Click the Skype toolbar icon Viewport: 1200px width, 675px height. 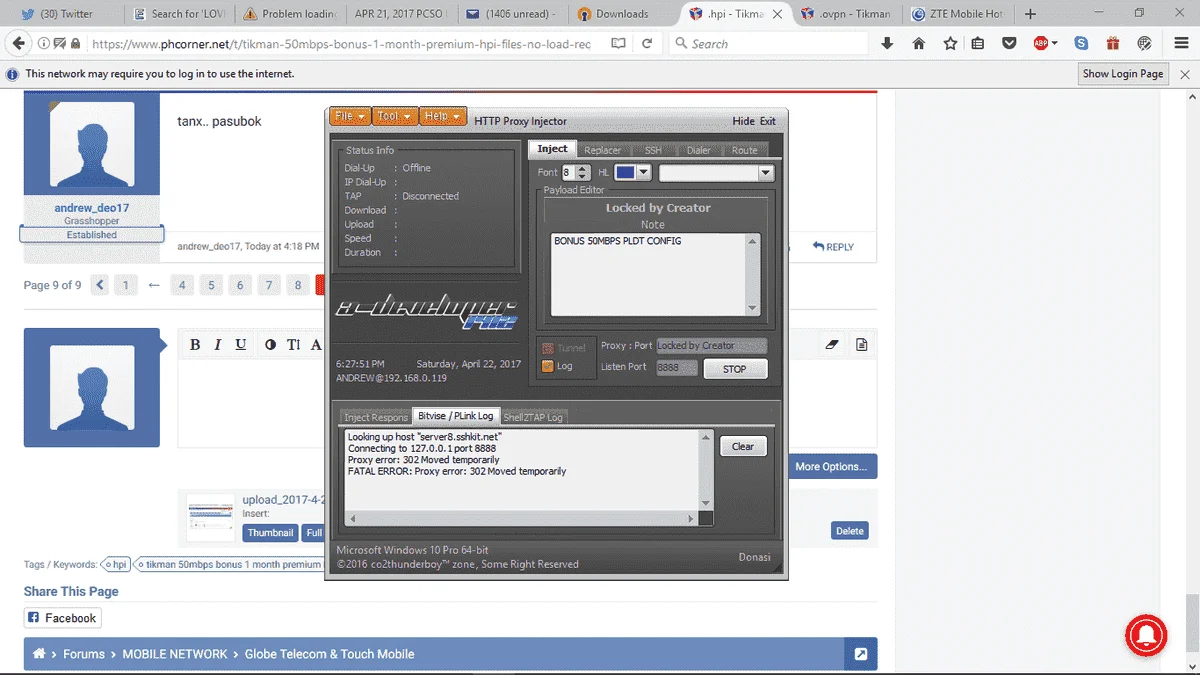(1081, 44)
